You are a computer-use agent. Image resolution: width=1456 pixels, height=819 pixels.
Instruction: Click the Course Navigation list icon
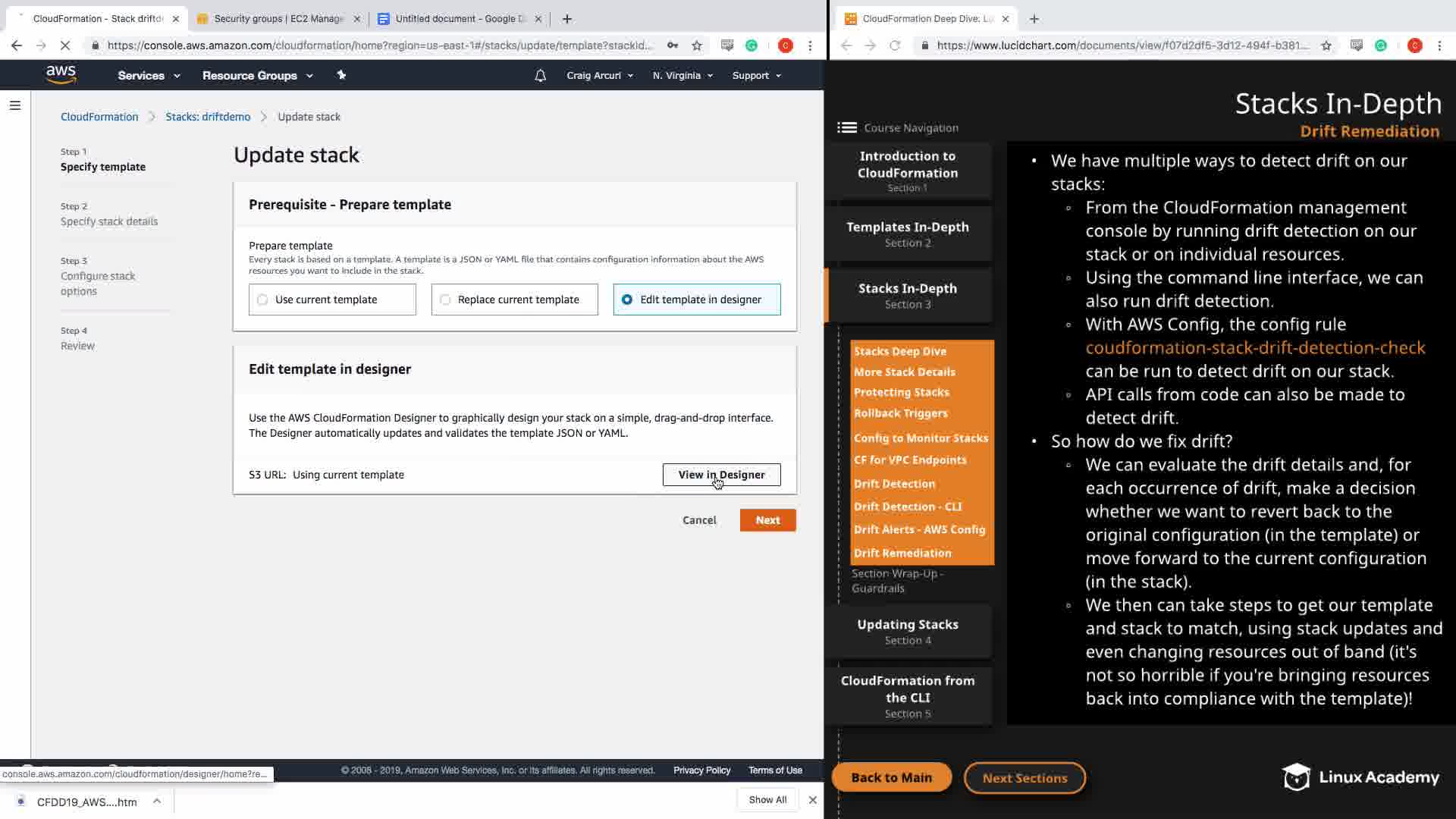coord(846,127)
